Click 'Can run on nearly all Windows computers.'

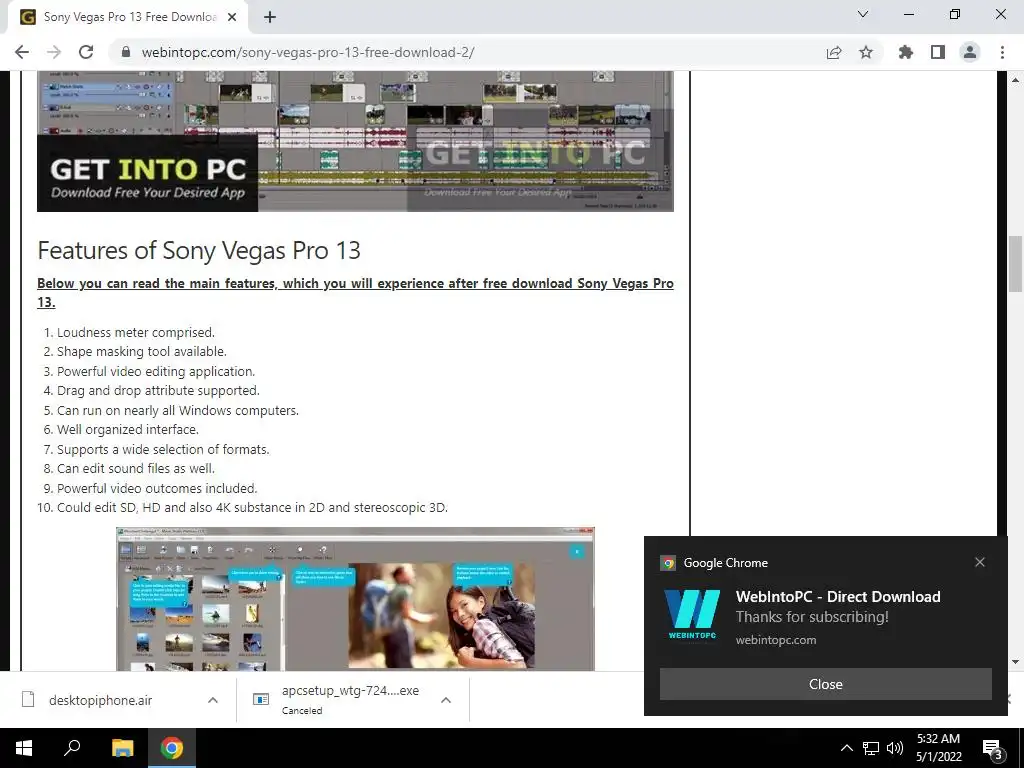[178, 410]
